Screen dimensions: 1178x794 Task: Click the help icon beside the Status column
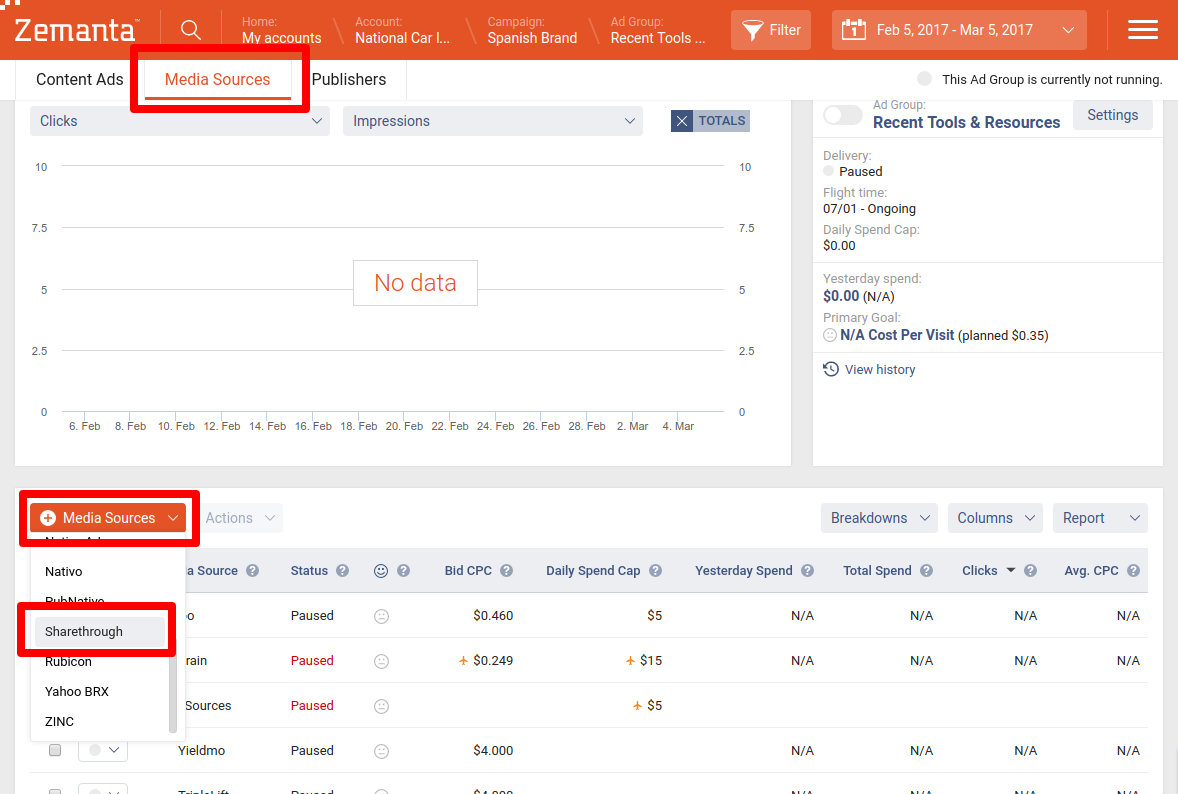point(343,571)
